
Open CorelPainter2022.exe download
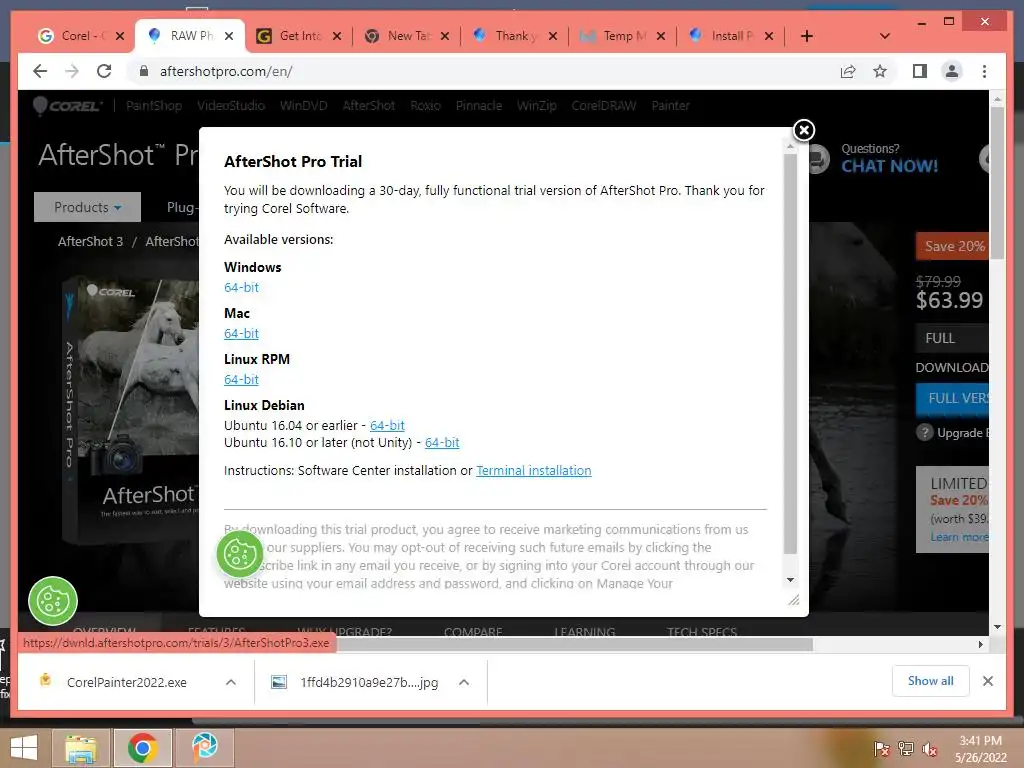[127, 682]
